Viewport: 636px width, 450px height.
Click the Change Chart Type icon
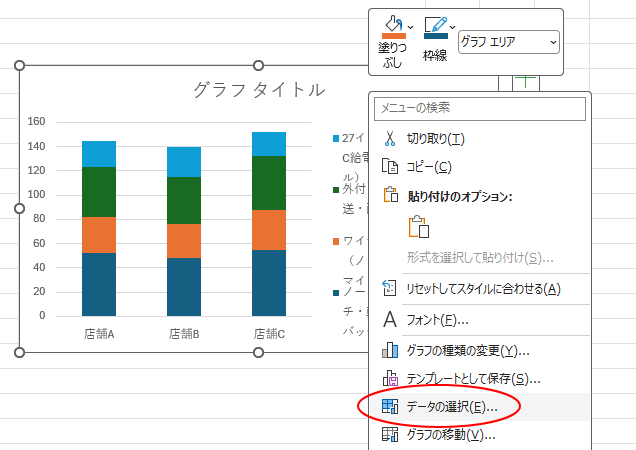(x=389, y=350)
